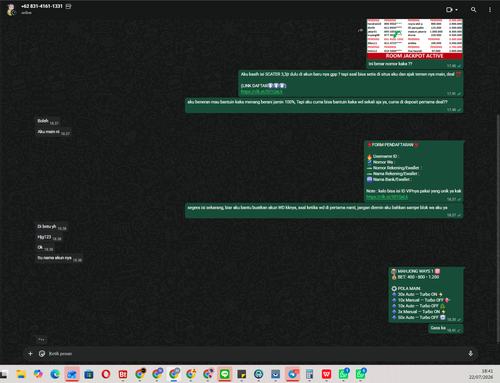Screen dimensions: 500x383
Task: Click the search in chat magnifier icon
Action: tap(473, 10)
